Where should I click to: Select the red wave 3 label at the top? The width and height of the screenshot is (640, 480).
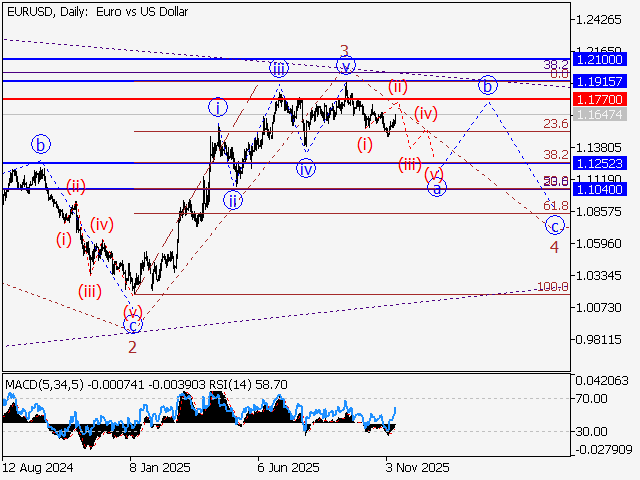(343, 50)
